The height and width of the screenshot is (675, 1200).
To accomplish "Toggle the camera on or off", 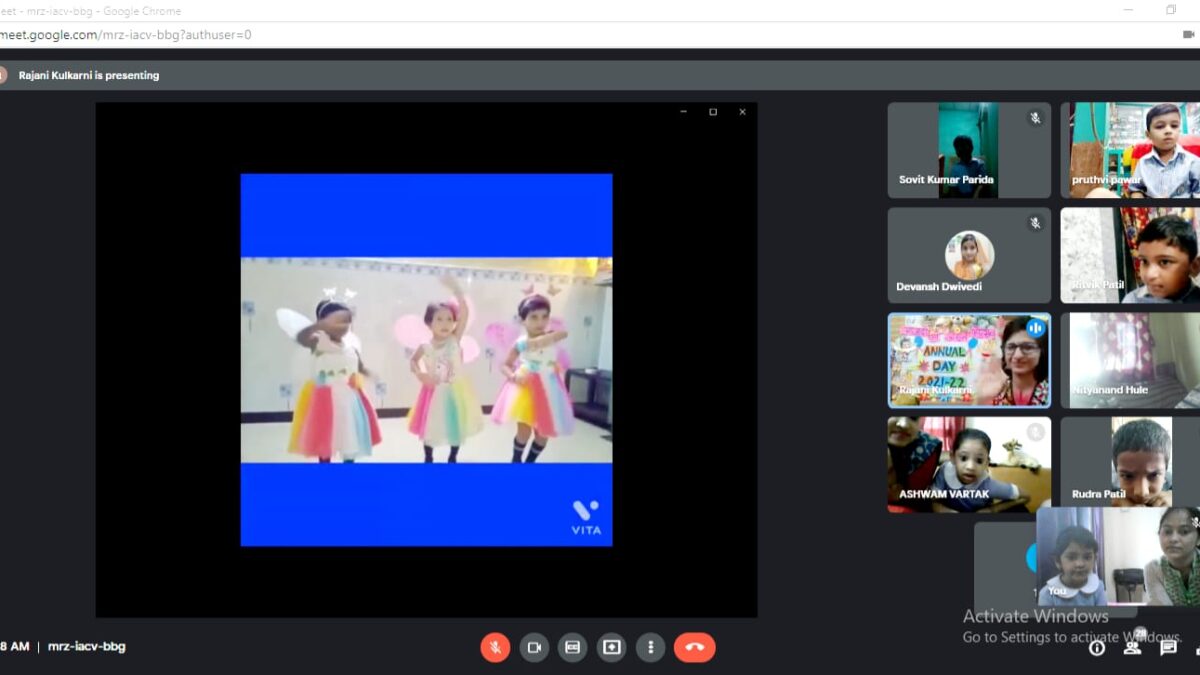I will coord(534,647).
